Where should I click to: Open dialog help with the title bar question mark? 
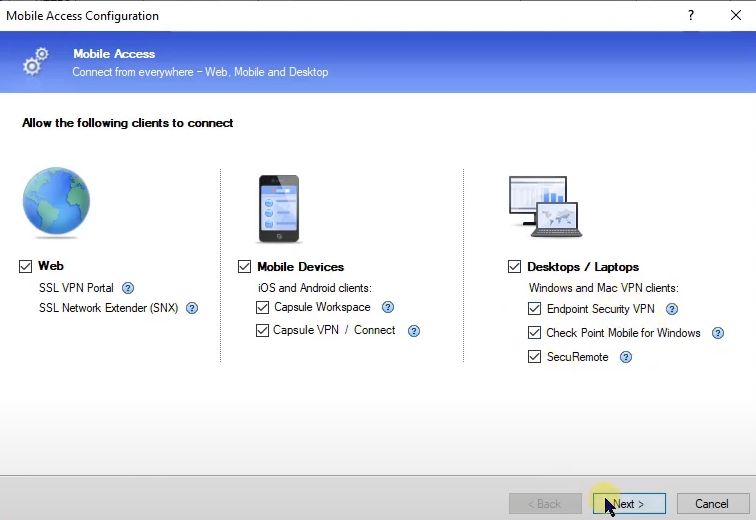coord(691,15)
